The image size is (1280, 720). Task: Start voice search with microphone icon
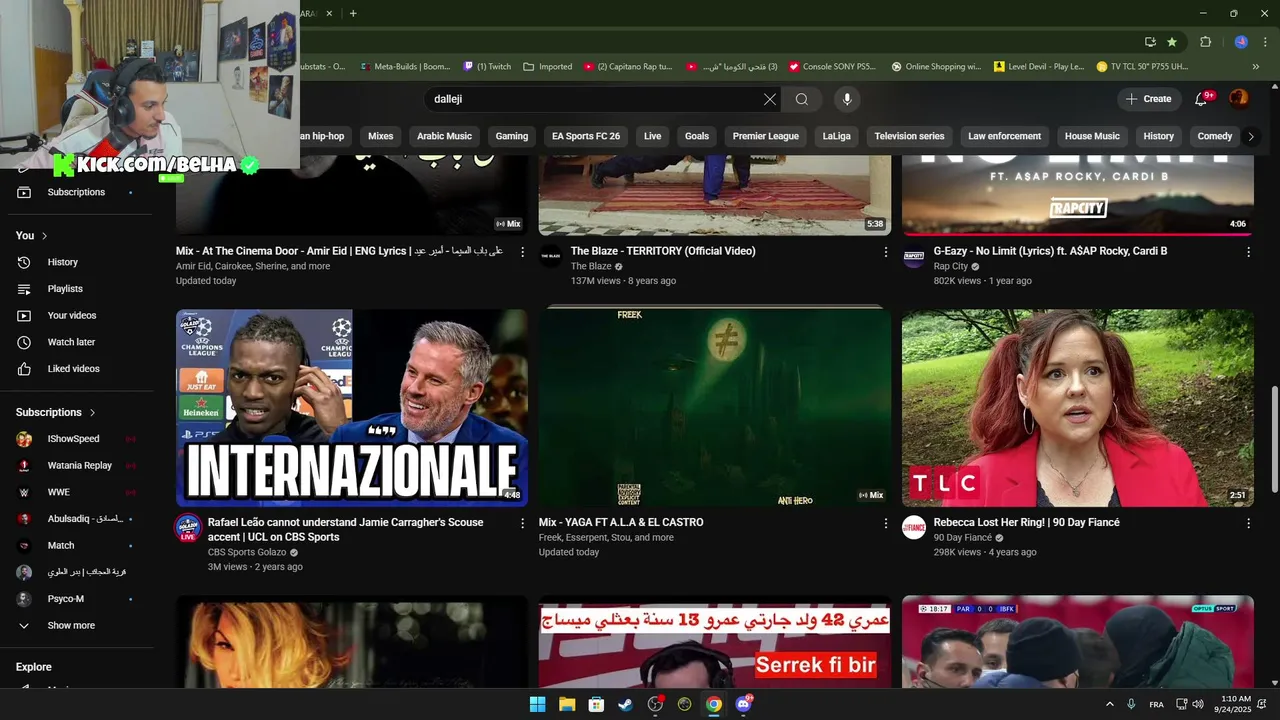[847, 99]
